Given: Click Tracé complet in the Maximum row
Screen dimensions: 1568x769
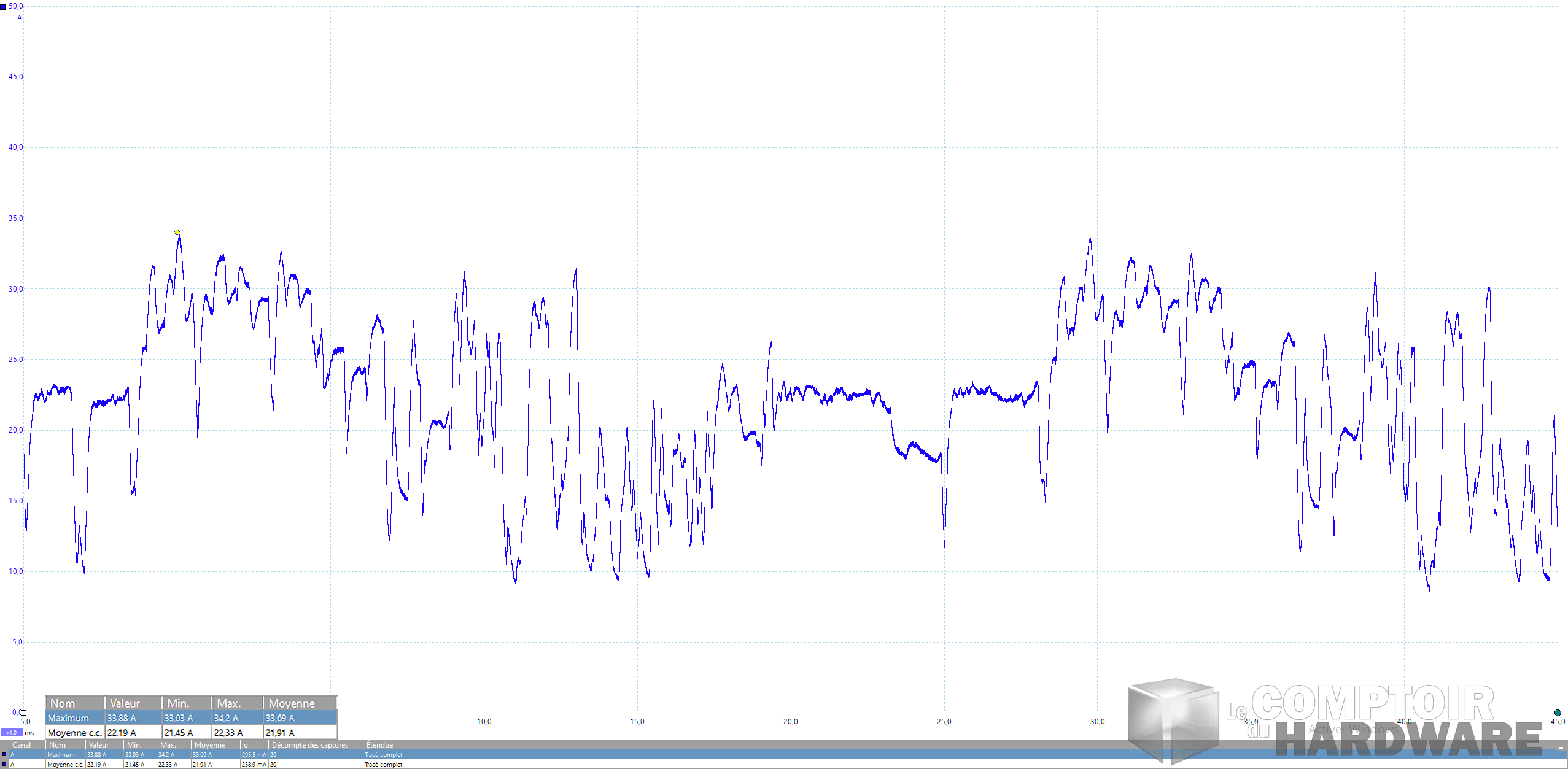Looking at the screenshot, I should [383, 755].
